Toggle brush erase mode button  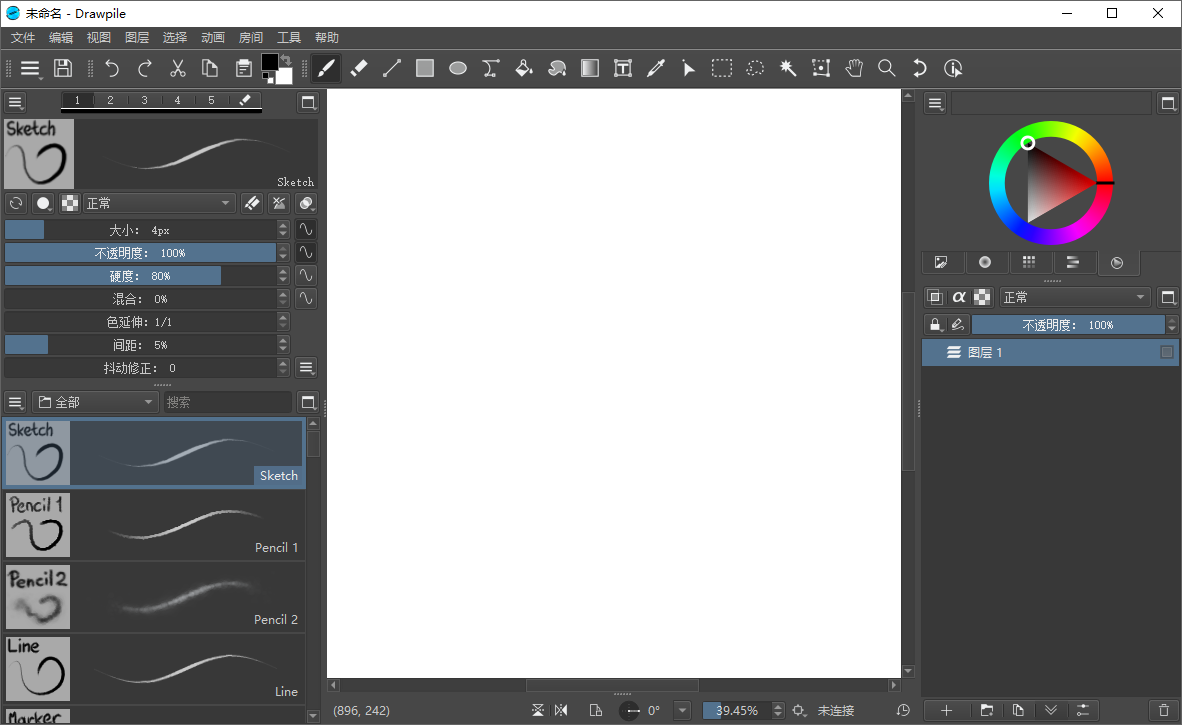tap(253, 203)
